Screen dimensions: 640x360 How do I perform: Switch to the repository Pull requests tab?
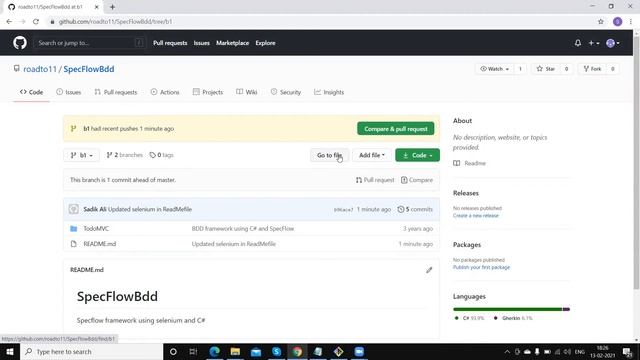pyautogui.click(x=116, y=92)
